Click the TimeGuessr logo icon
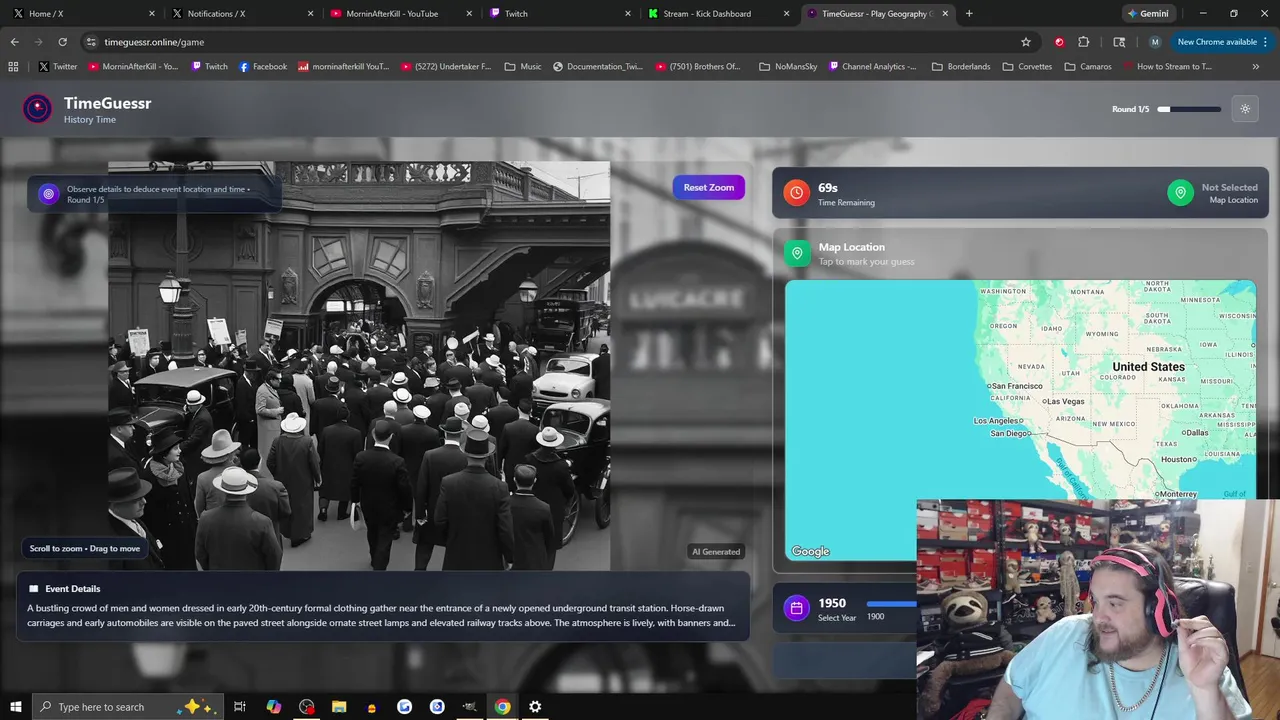1280x720 pixels. tap(37, 109)
